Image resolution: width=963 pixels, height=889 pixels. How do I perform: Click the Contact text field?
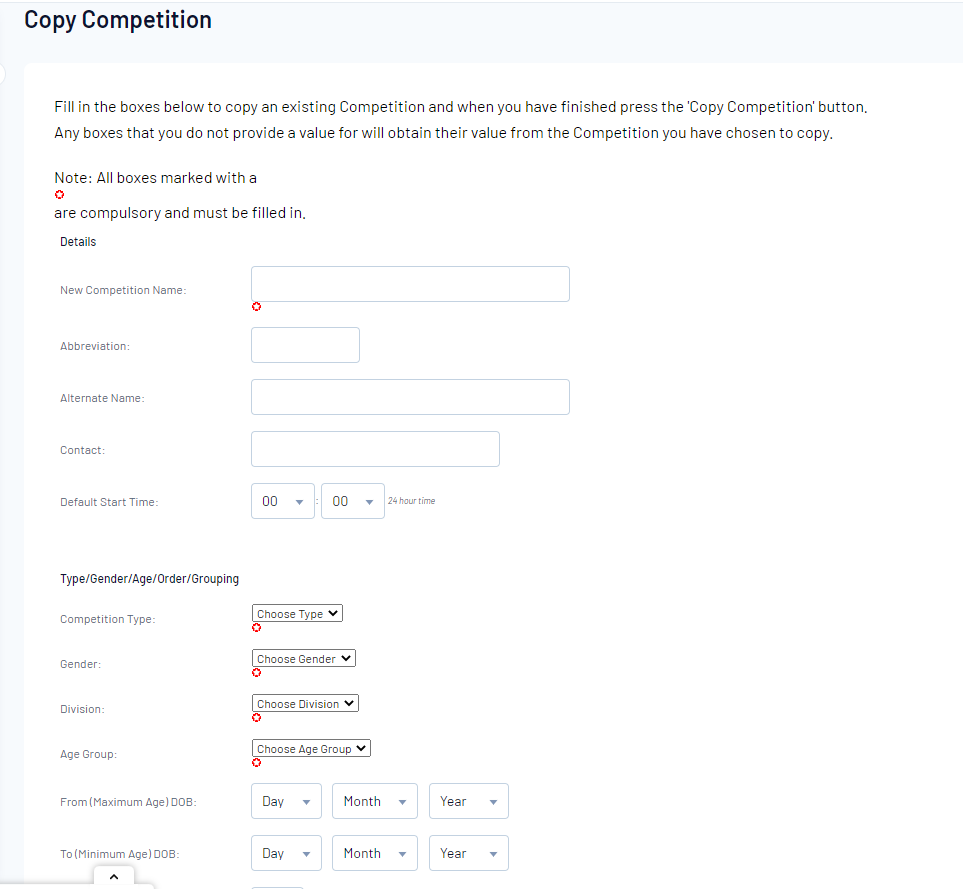[375, 449]
